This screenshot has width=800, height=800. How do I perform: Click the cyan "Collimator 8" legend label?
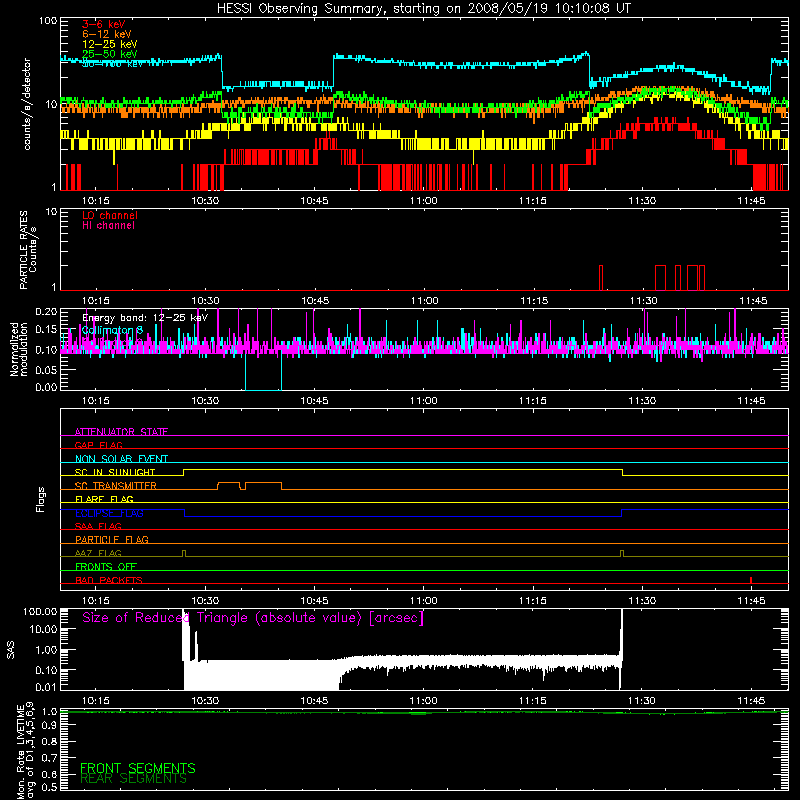[x=112, y=330]
